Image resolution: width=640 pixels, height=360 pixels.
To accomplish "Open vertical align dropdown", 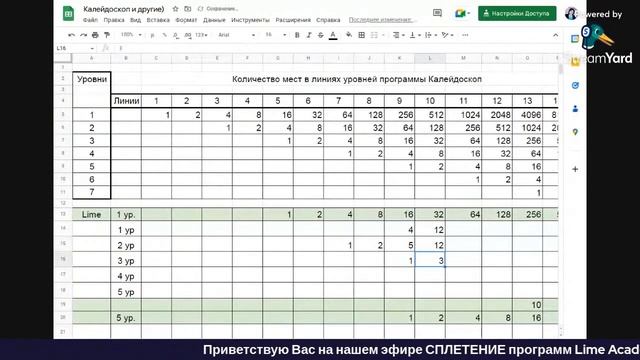I will [x=415, y=35].
